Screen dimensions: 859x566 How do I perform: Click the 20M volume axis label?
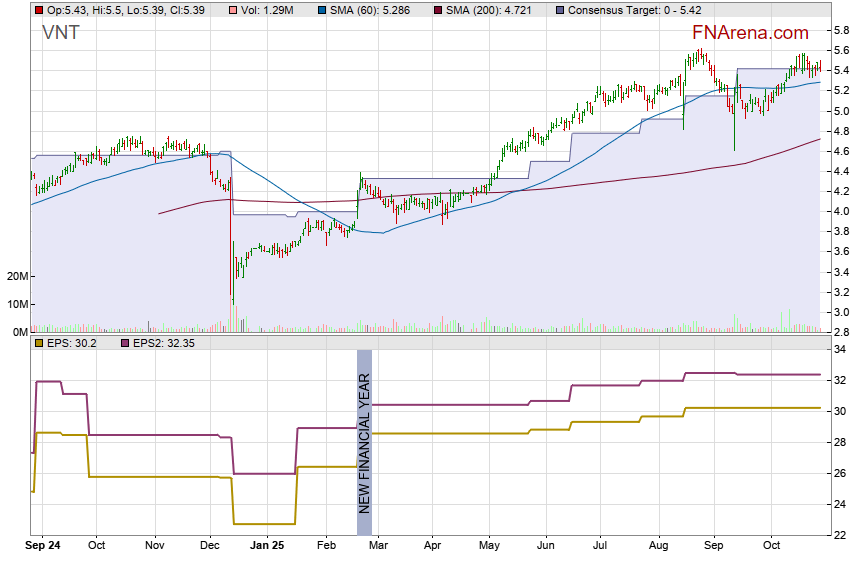[16, 276]
